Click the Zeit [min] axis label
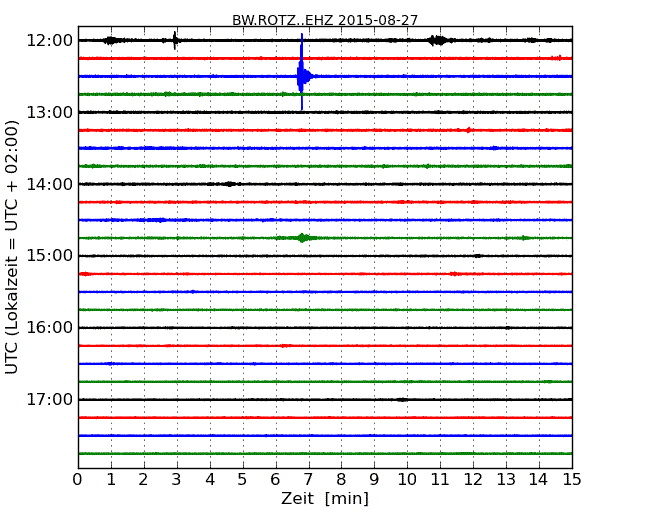 (325, 498)
